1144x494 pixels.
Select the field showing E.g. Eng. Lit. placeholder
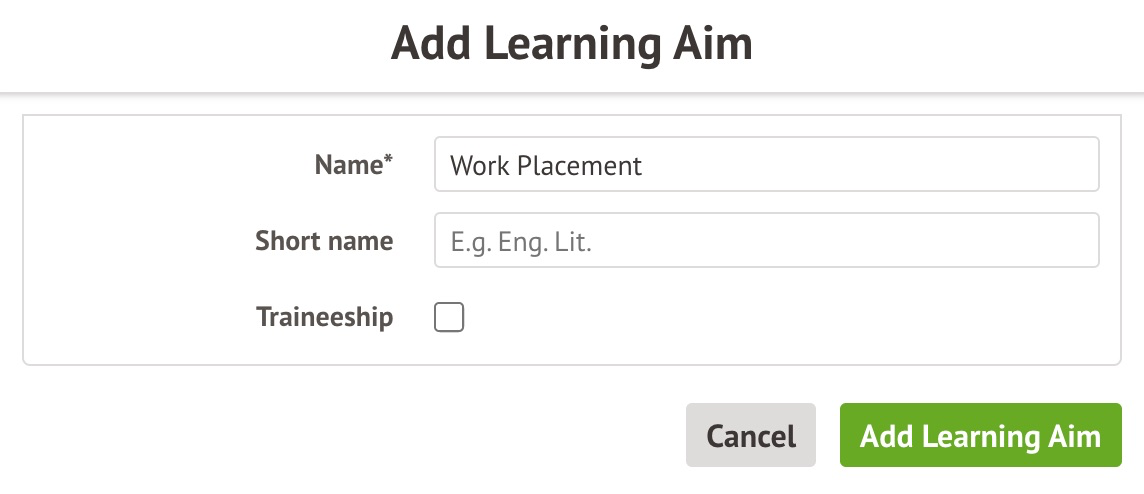pos(766,241)
